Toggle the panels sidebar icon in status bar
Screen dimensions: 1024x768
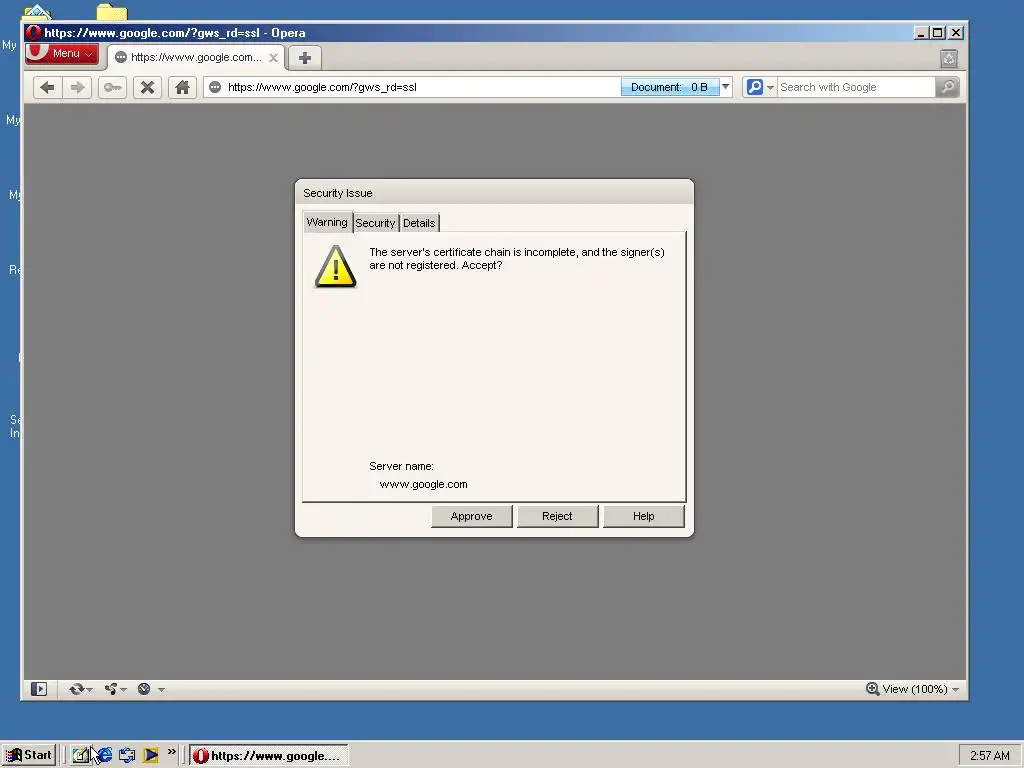tap(39, 689)
